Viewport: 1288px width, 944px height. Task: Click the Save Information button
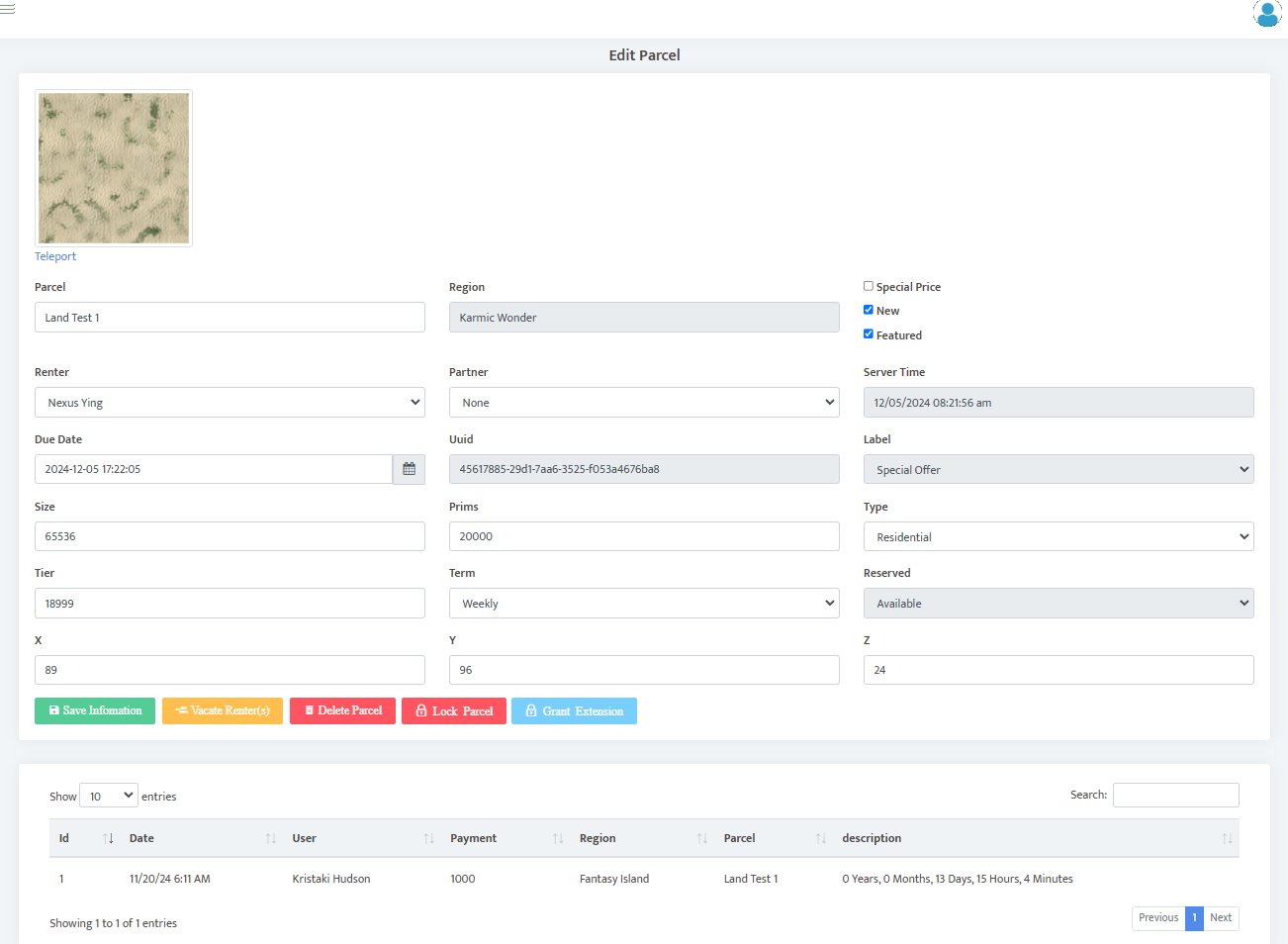point(95,710)
